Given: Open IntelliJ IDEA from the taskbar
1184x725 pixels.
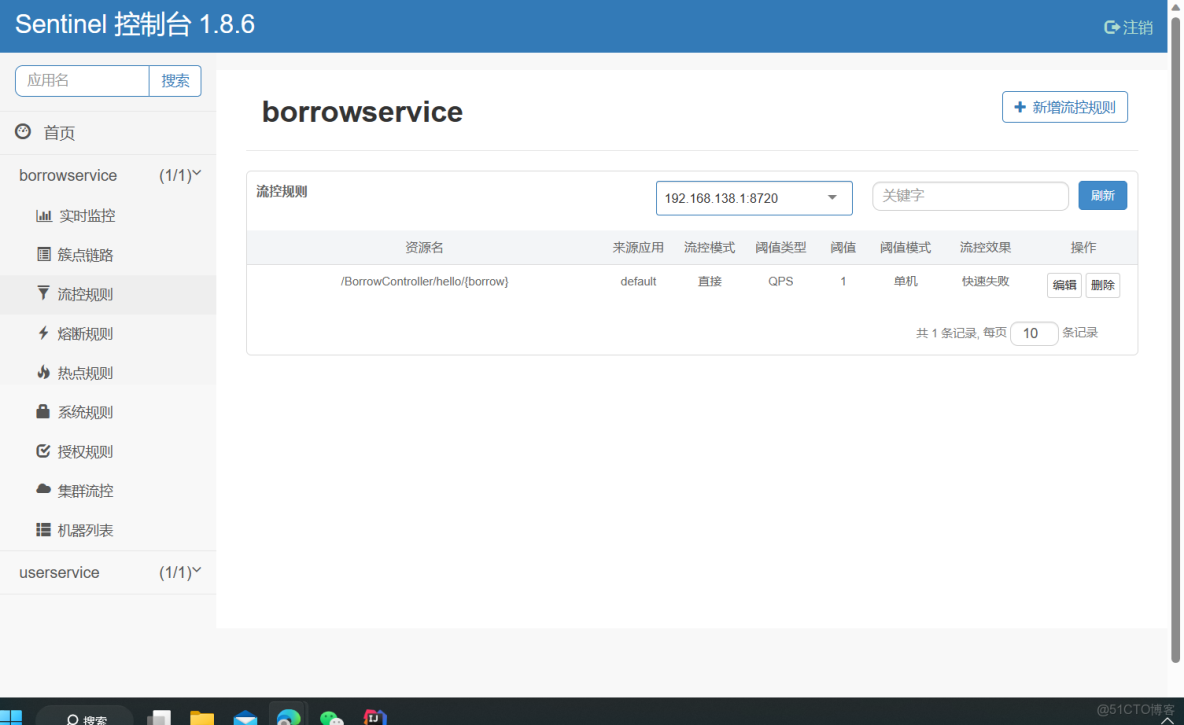Looking at the screenshot, I should coord(375,715).
